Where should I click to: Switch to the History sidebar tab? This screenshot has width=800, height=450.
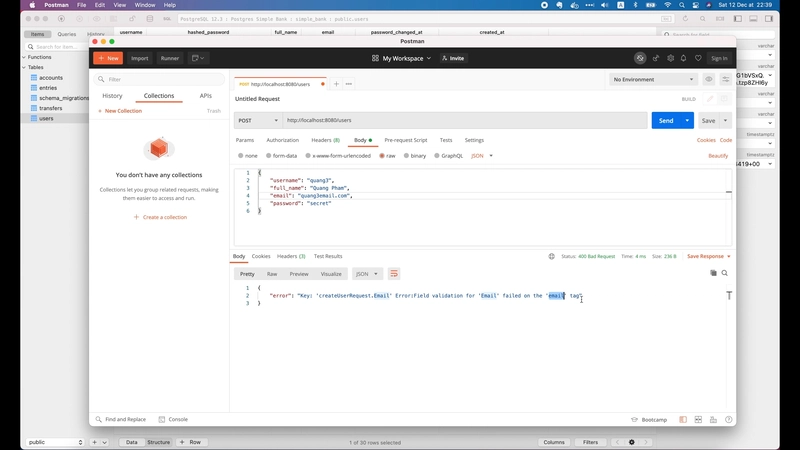coord(112,96)
